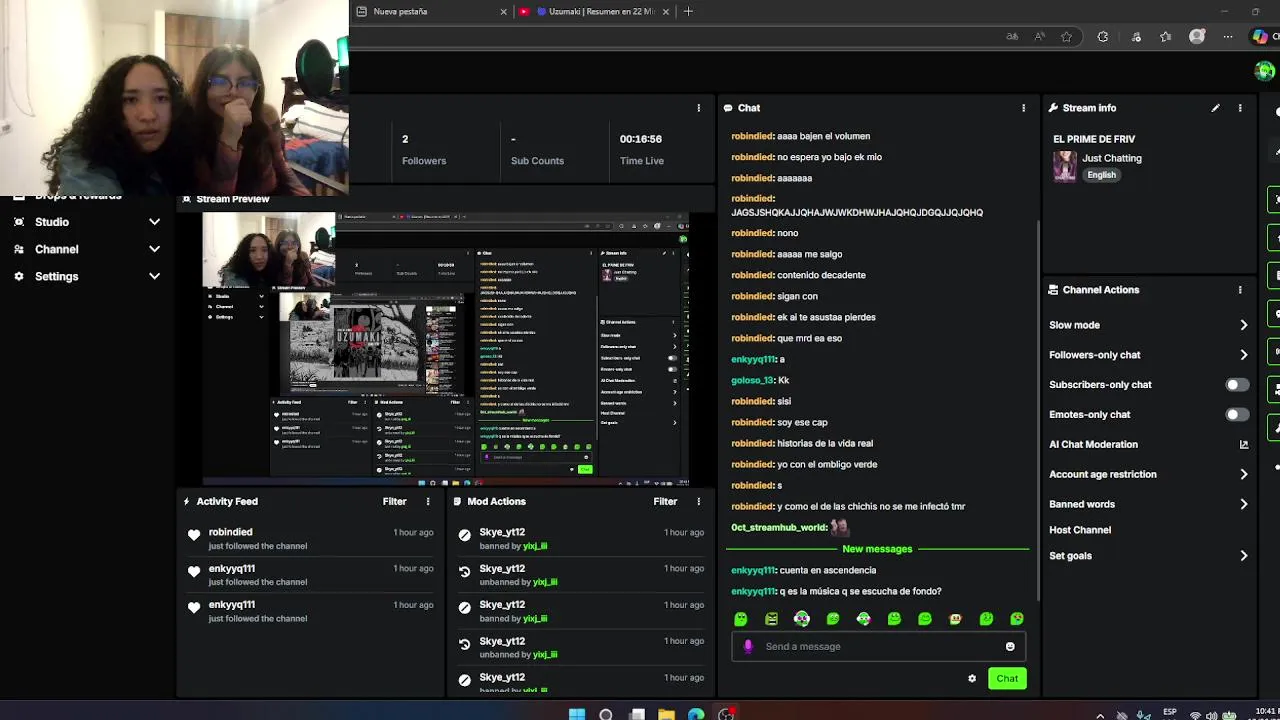The image size is (1280, 720).
Task: Open chat settings gear icon
Action: click(x=972, y=679)
